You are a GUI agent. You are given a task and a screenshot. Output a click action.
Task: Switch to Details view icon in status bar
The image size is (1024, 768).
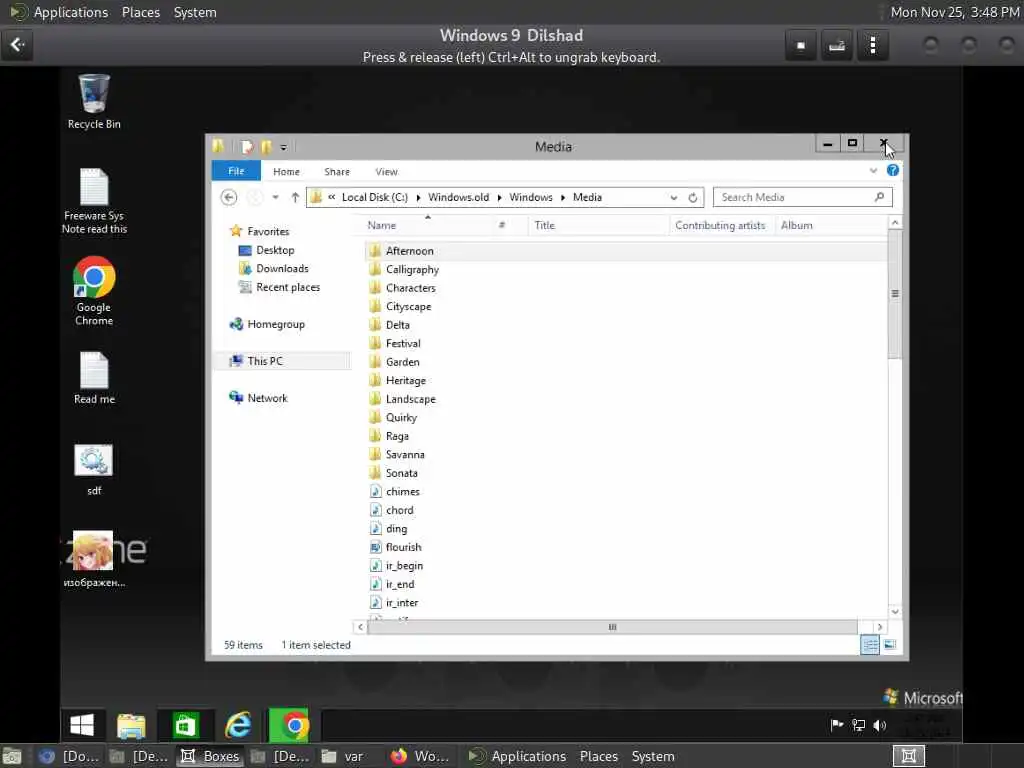870,645
